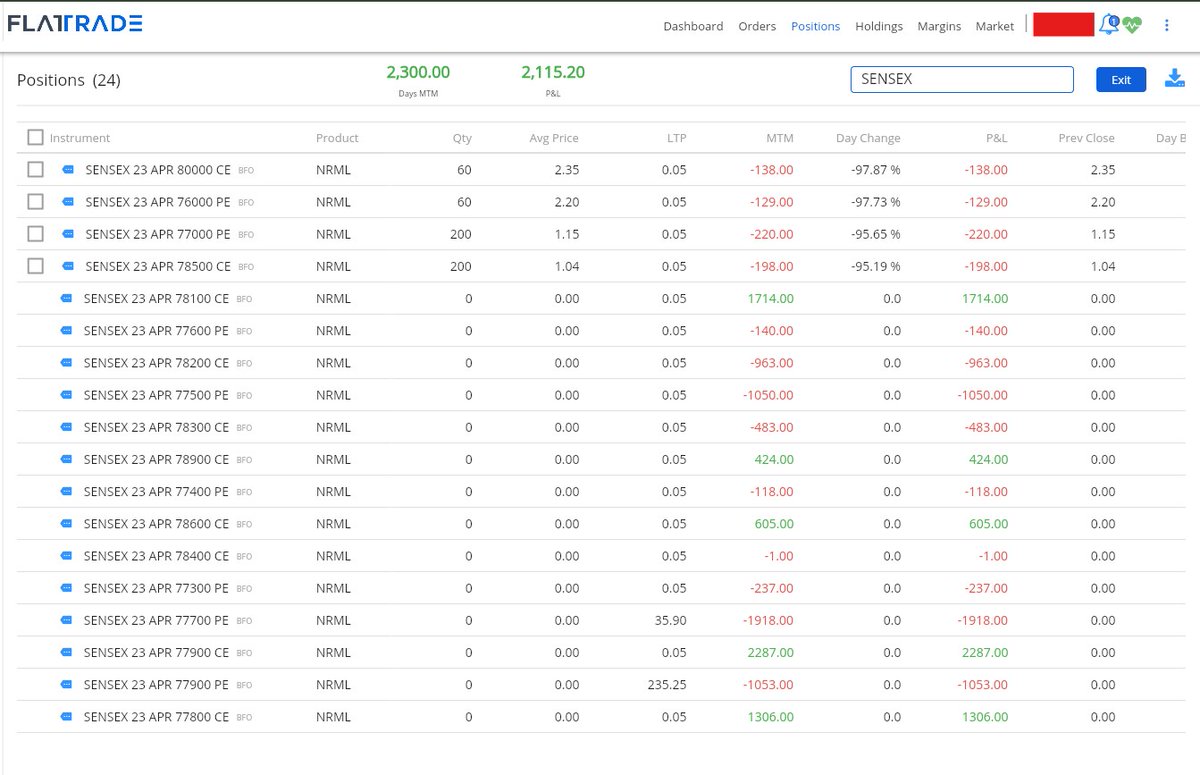The image size is (1200, 775).
Task: Click the blue tag icon beside SENSEX 23 APR 78200 CE
Action: point(67,363)
